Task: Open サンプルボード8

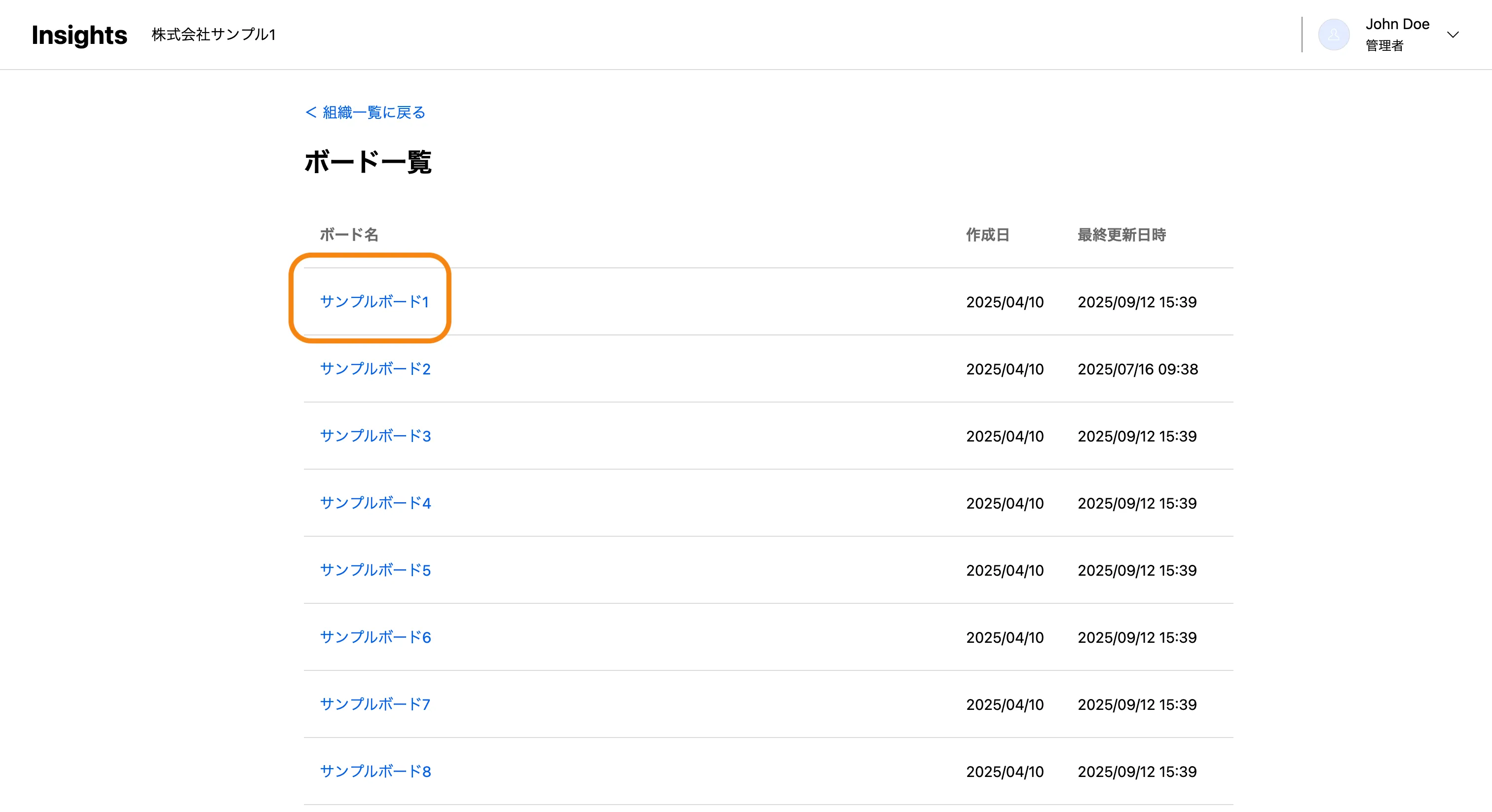Action: pos(375,772)
